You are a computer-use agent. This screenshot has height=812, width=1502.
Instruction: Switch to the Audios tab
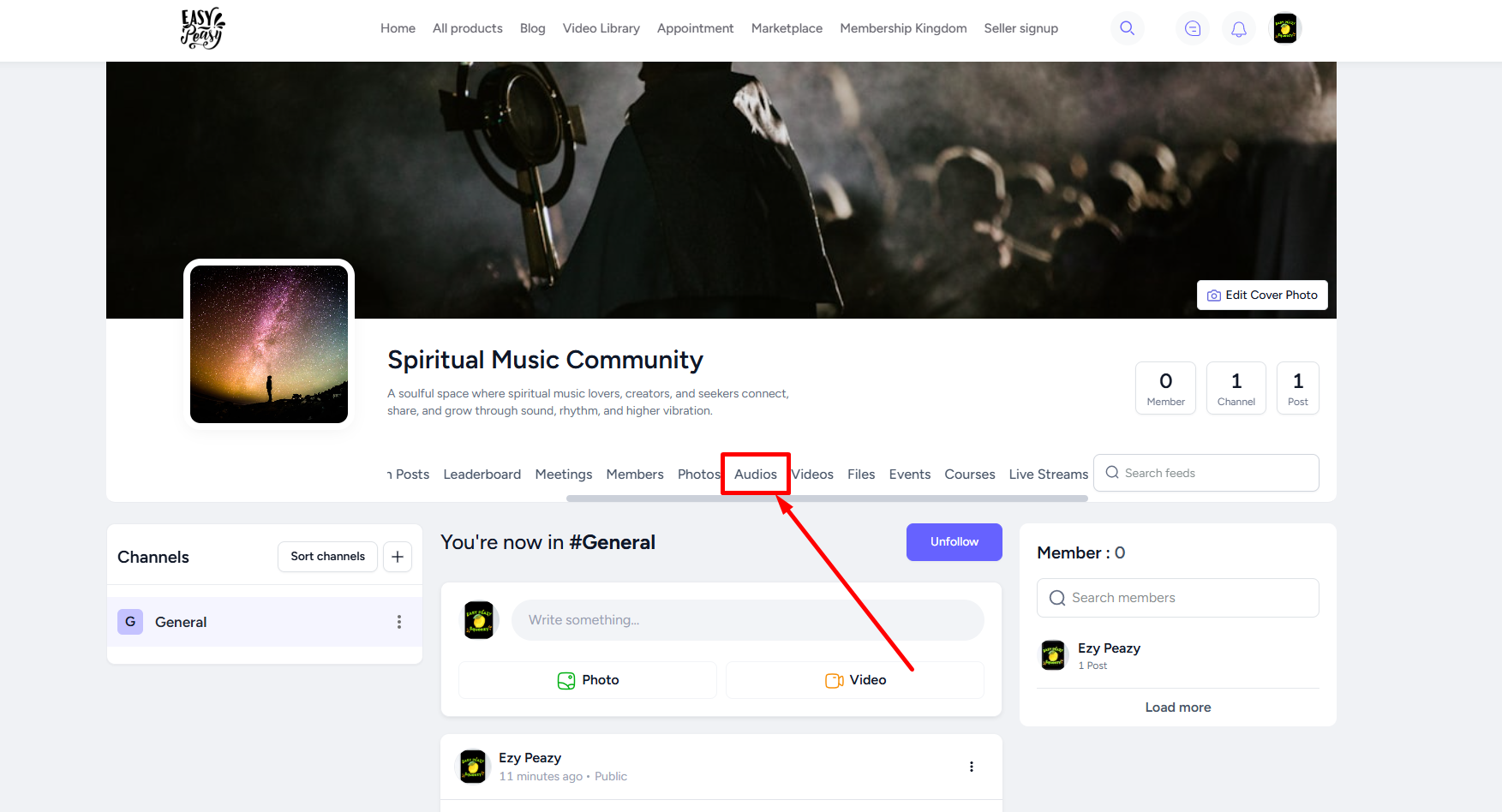pos(755,475)
